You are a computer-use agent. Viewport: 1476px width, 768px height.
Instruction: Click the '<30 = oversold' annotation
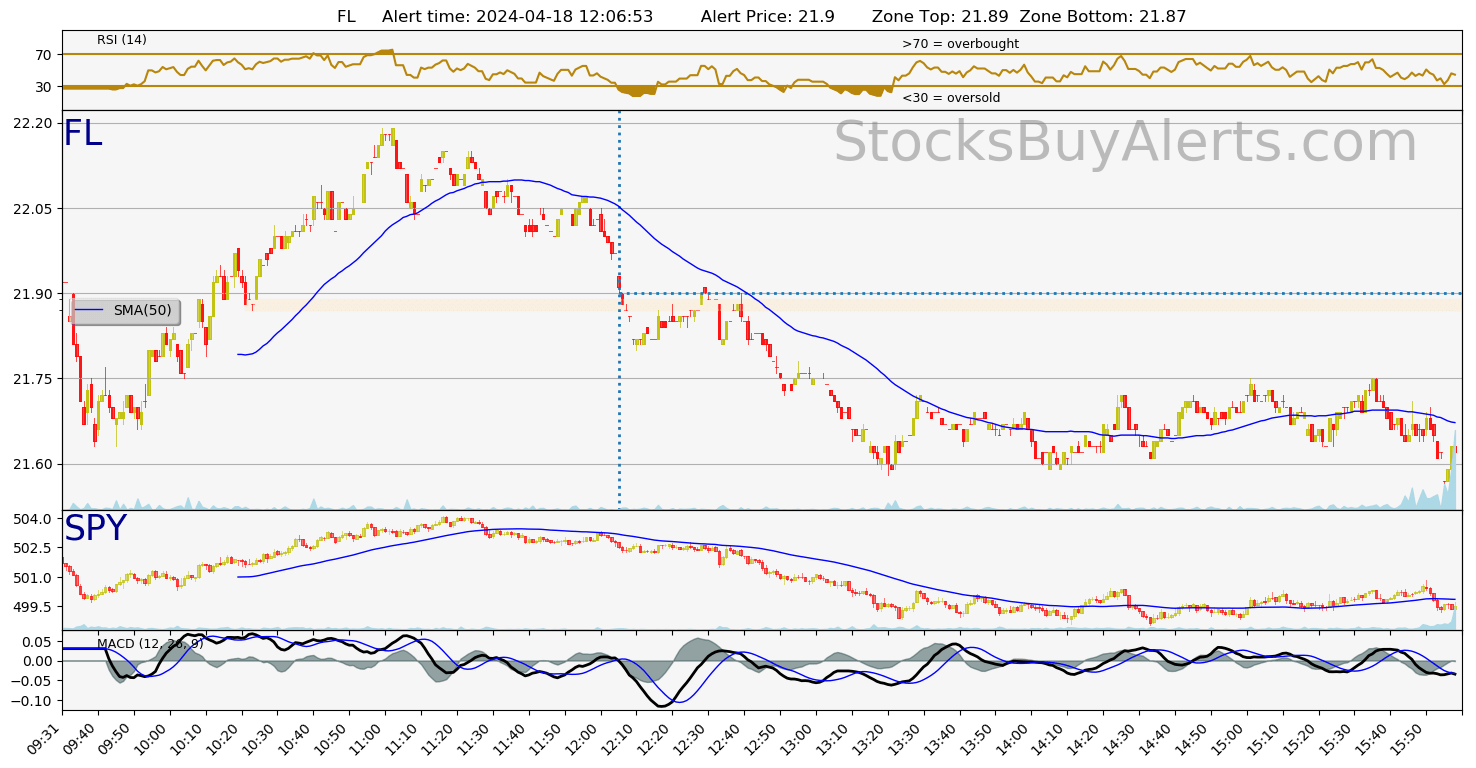[951, 98]
